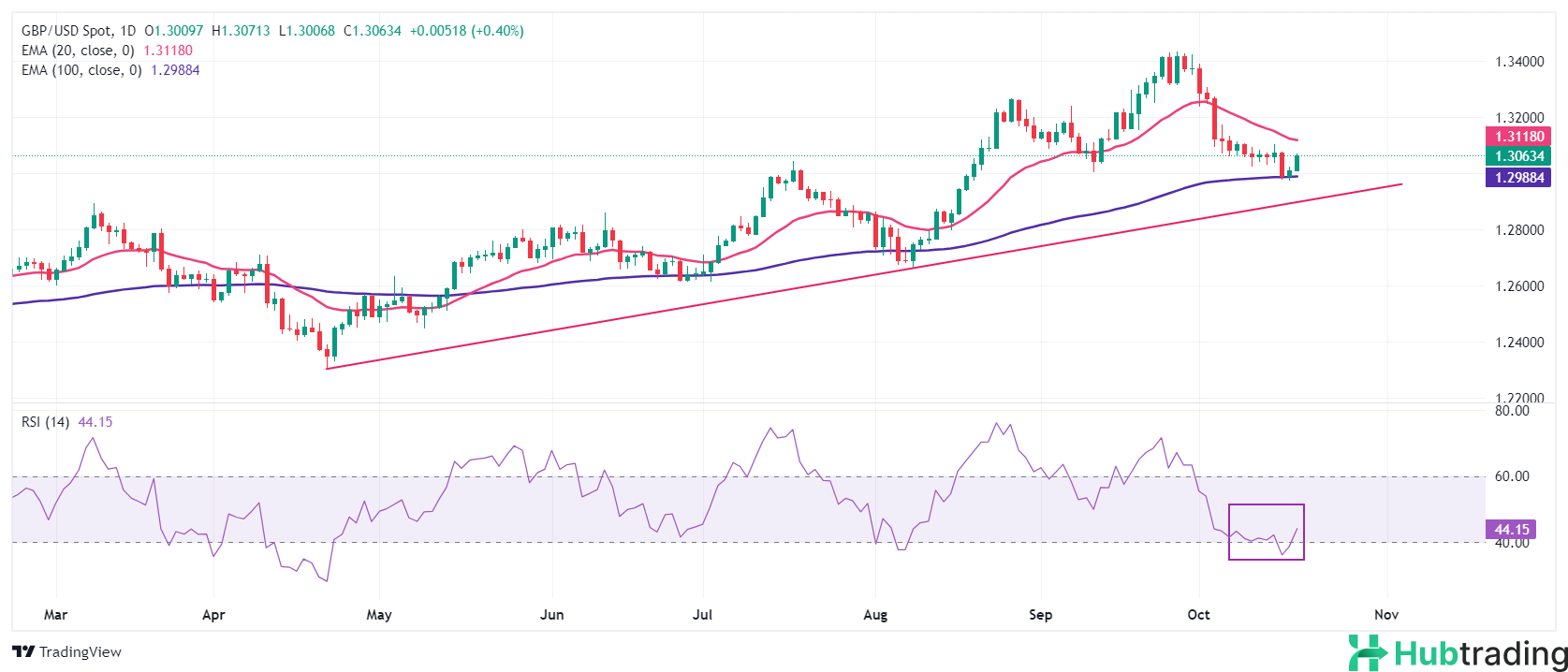Select the EMA 20 indicator legend

point(78,51)
